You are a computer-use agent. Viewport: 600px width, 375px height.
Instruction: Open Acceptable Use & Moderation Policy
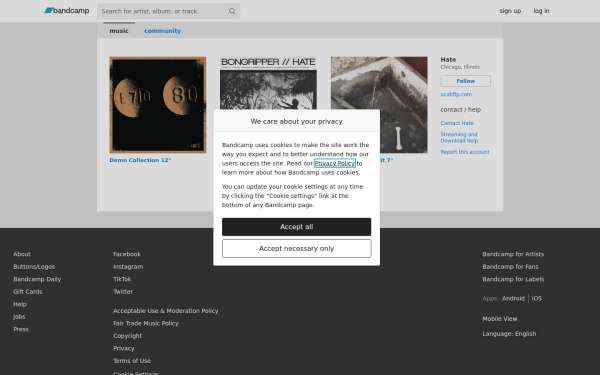[x=166, y=311]
